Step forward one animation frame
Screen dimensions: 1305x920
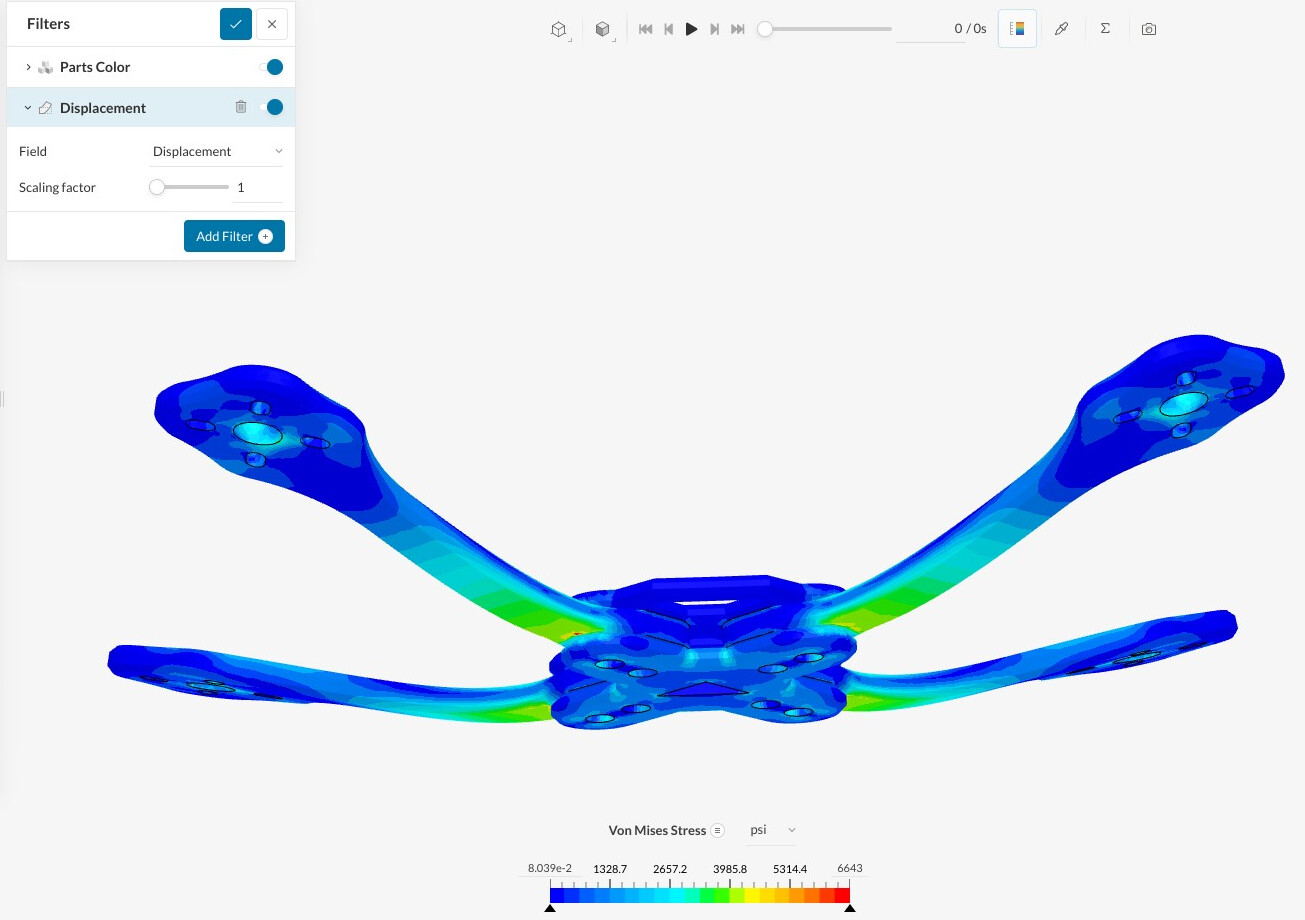(x=714, y=29)
